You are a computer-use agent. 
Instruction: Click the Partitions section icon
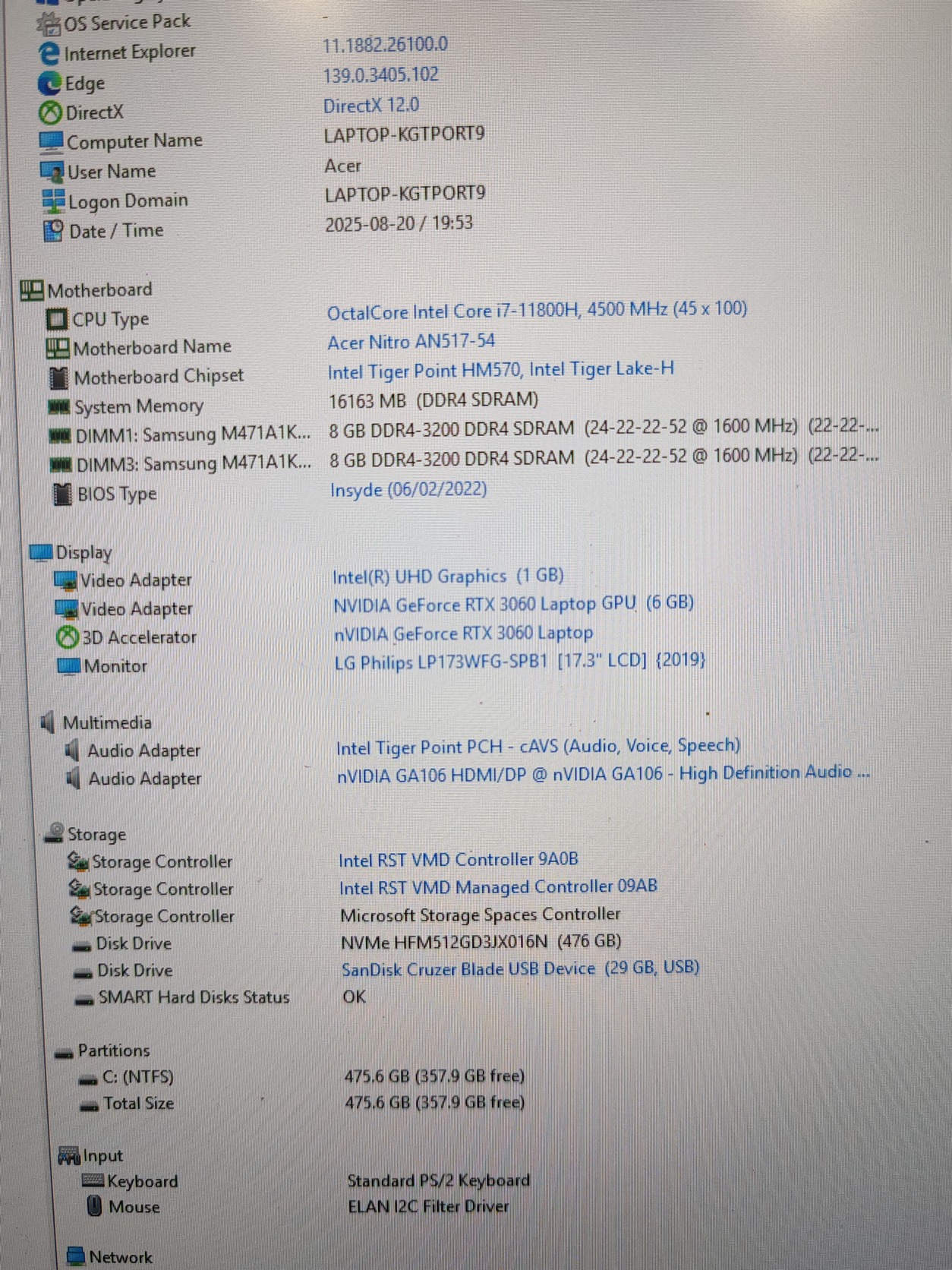coord(65,1054)
